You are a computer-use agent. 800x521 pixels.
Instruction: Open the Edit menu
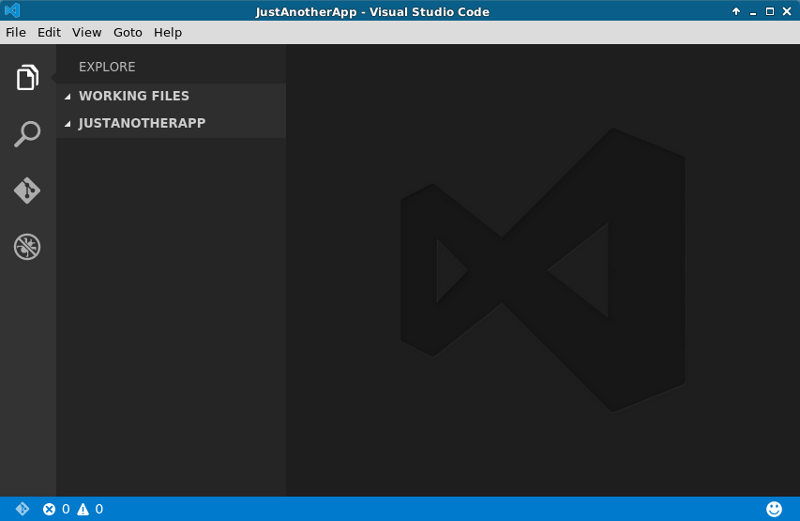tap(49, 32)
